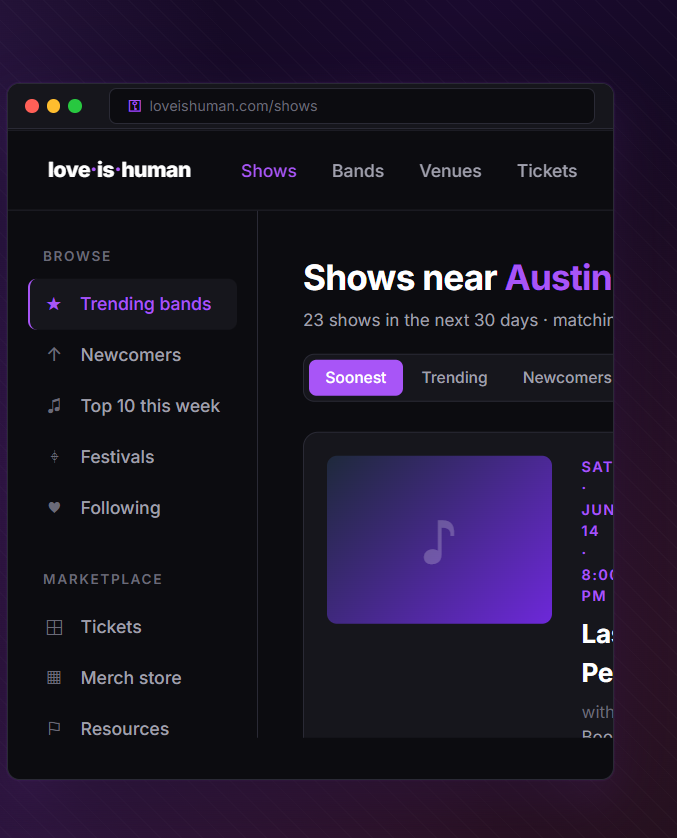Click the red close window button

[32, 106]
